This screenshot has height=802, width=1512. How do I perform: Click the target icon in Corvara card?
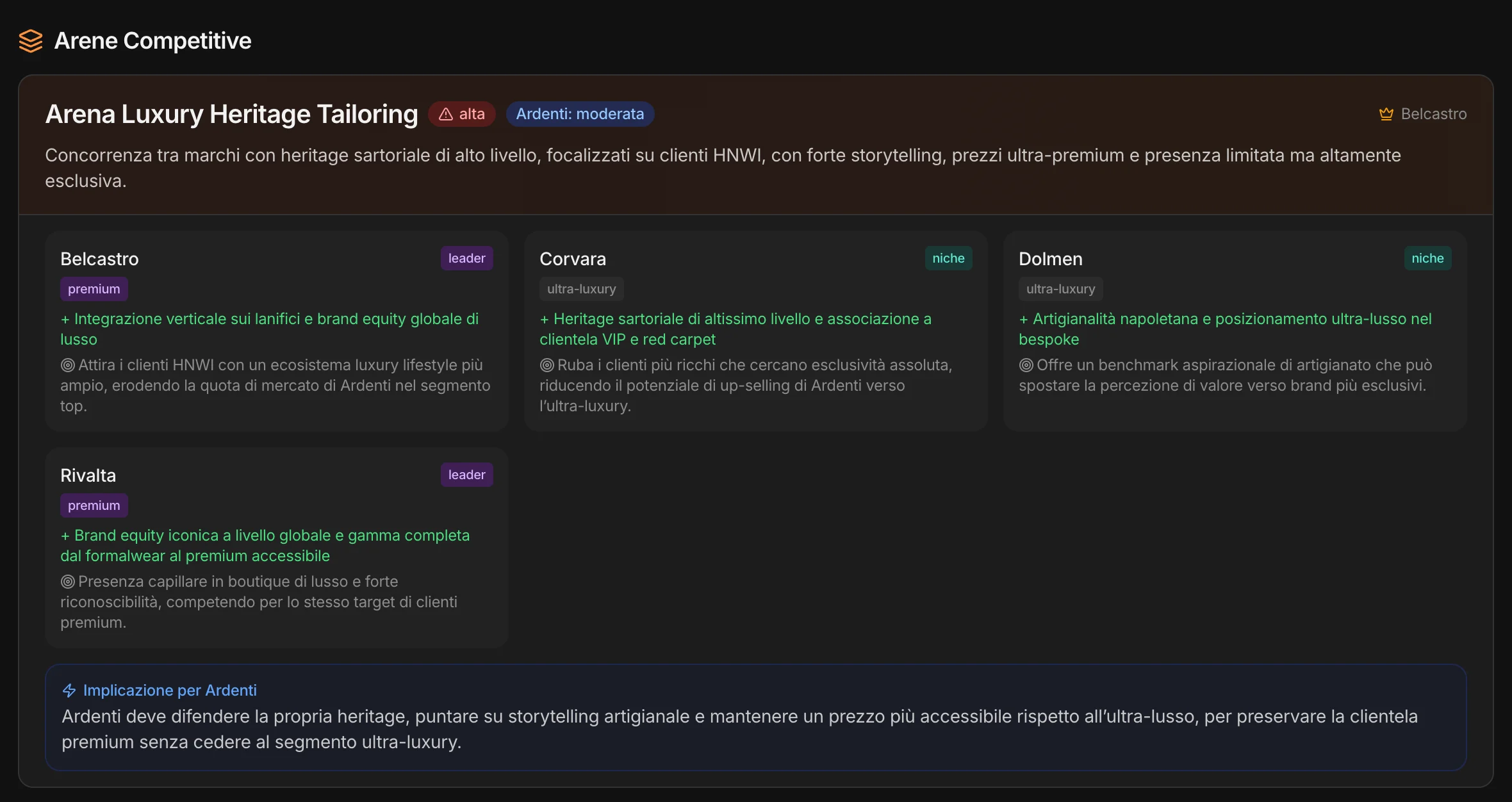point(546,365)
